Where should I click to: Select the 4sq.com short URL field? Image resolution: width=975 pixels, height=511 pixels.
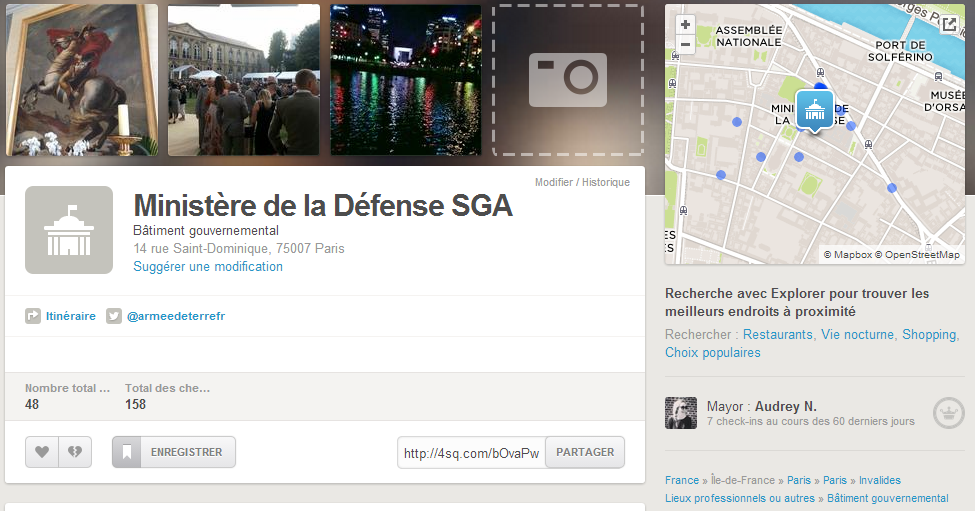(471, 453)
